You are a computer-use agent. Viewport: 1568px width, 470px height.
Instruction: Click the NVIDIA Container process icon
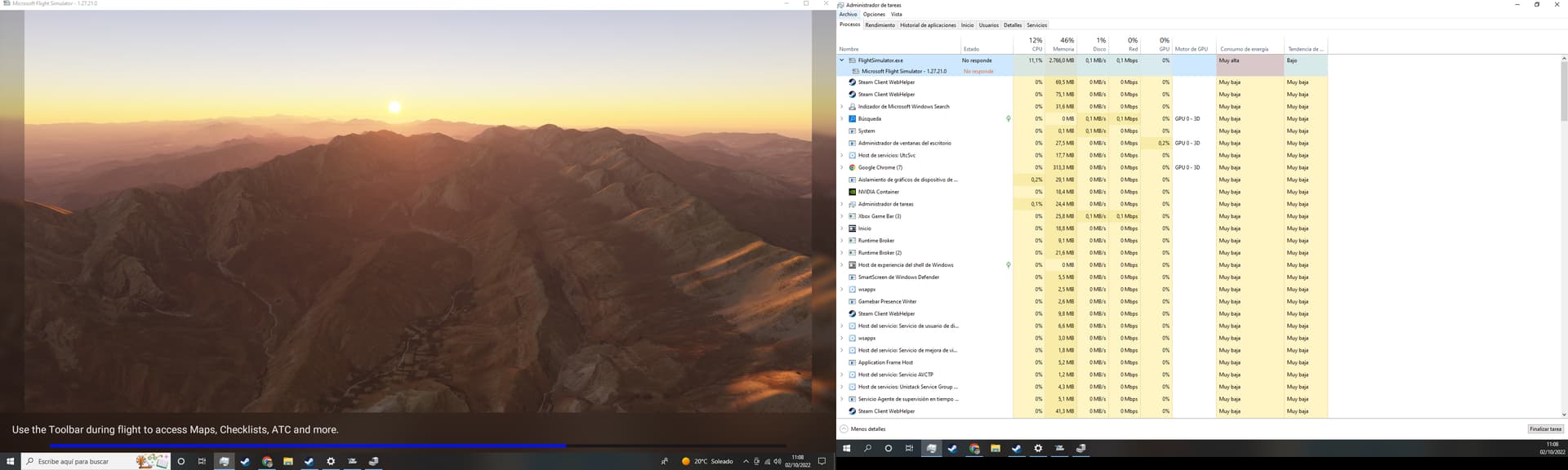(x=853, y=192)
